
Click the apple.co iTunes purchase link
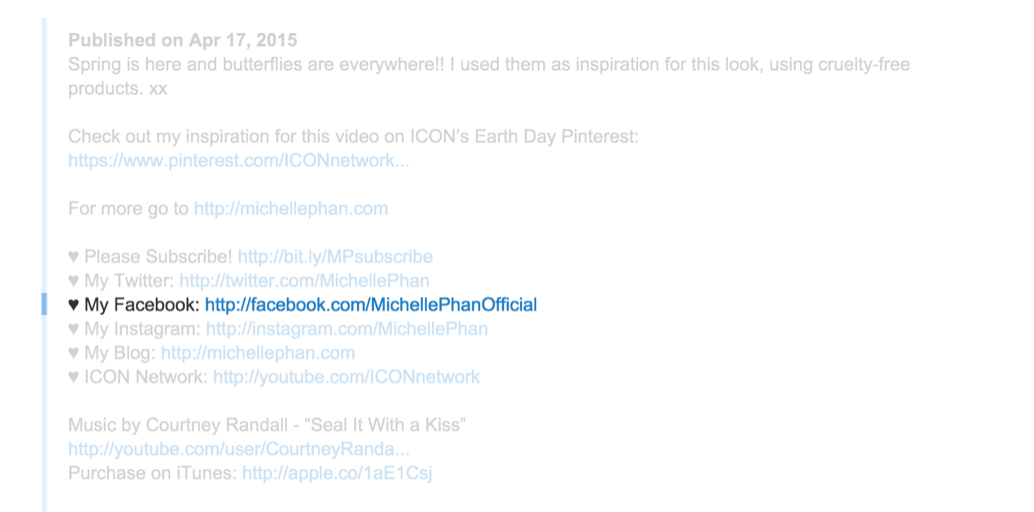click(337, 473)
